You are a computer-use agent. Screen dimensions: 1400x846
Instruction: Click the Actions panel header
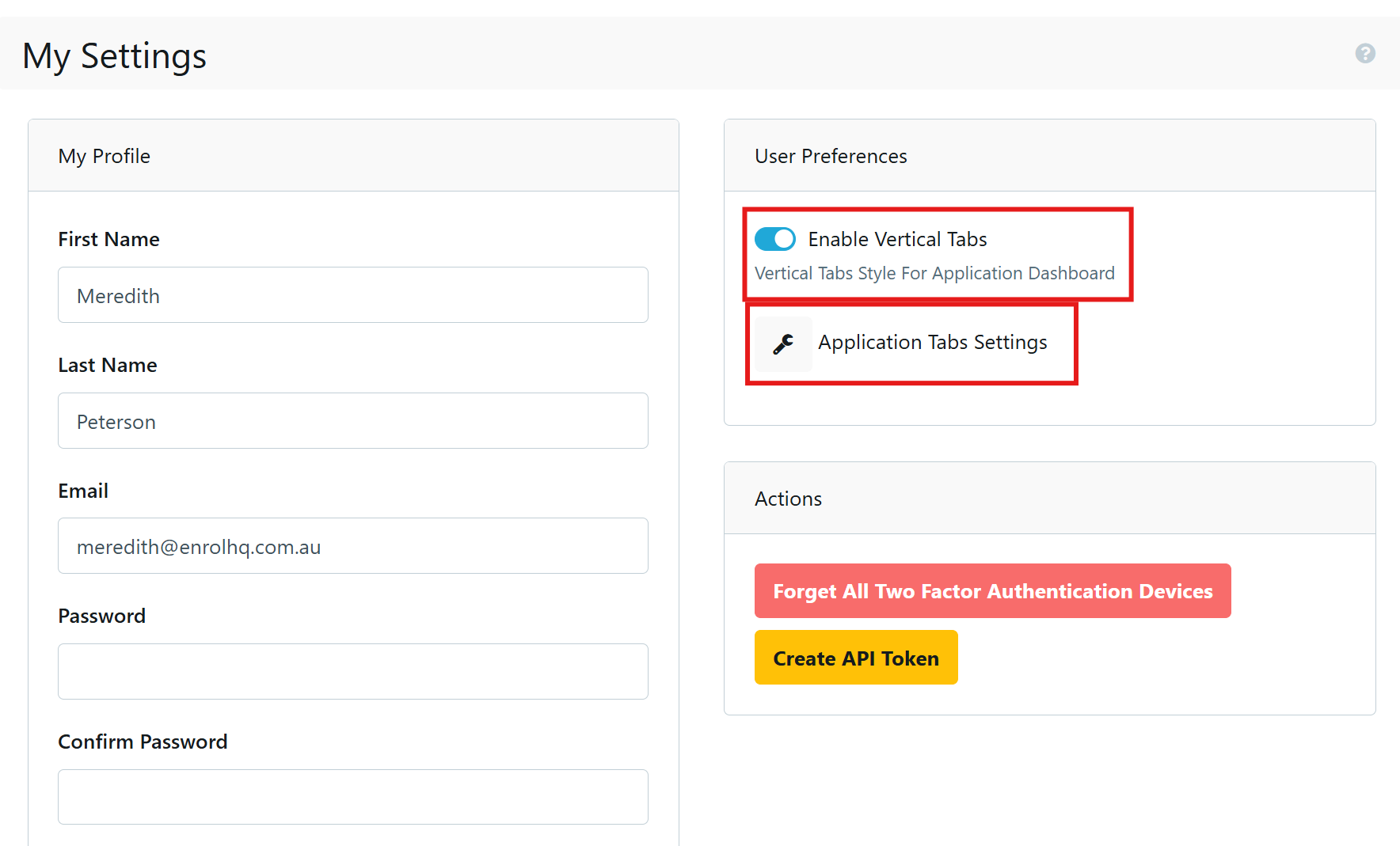point(788,499)
